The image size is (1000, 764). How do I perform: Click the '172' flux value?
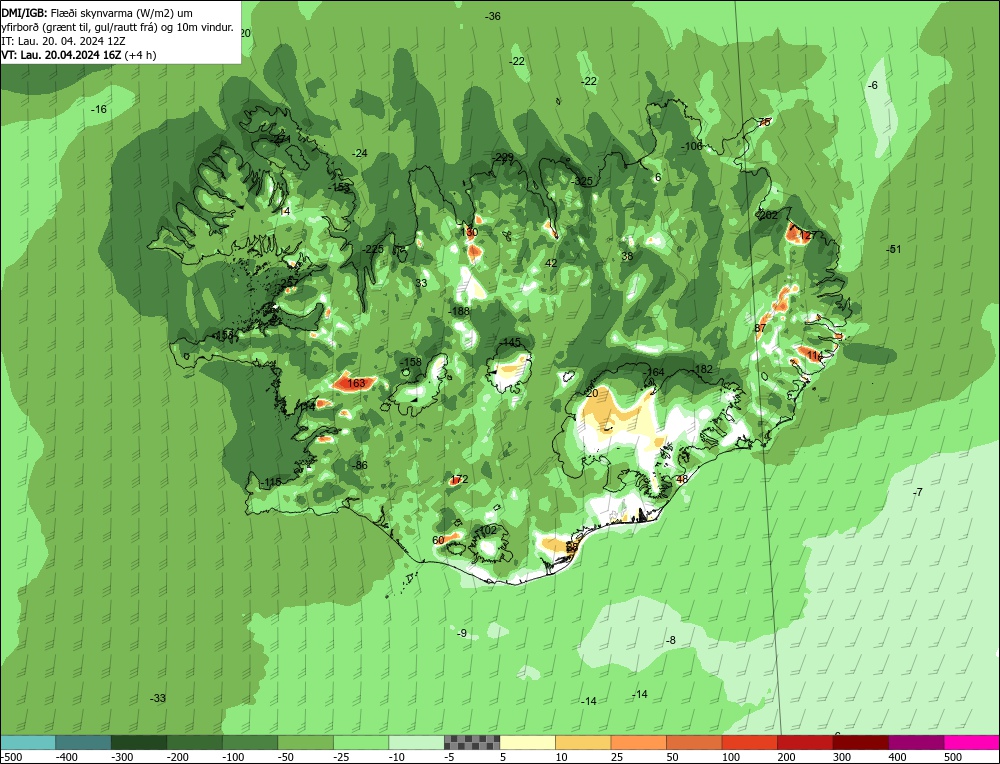pyautogui.click(x=459, y=480)
